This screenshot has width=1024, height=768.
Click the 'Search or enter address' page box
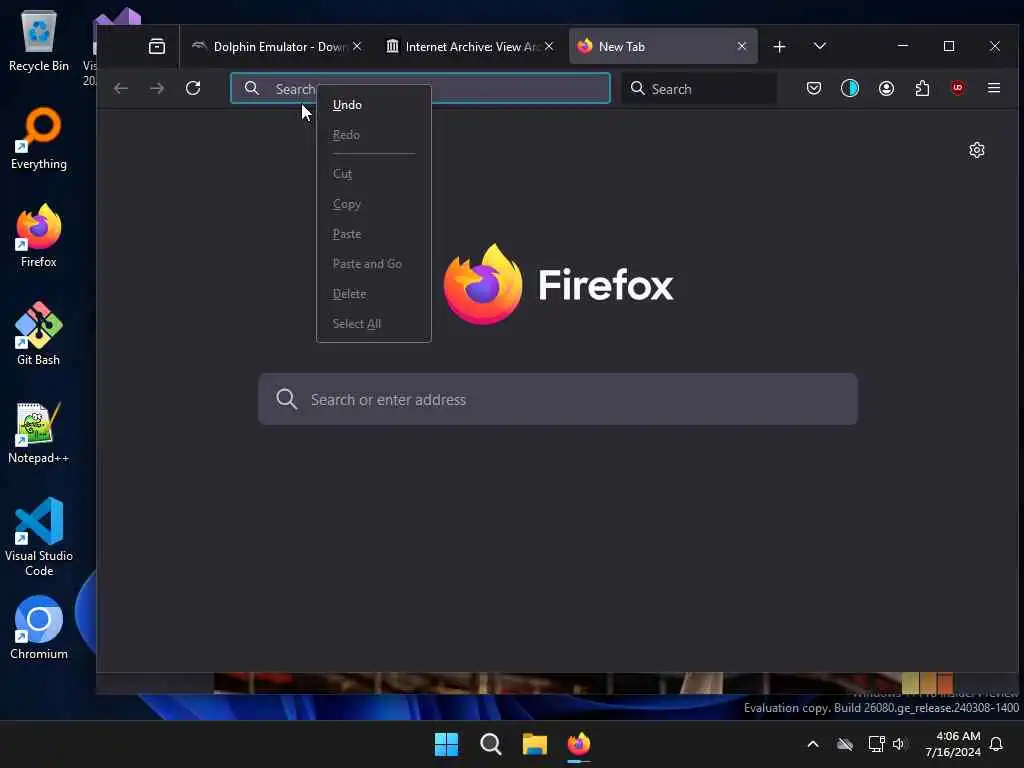(x=558, y=399)
